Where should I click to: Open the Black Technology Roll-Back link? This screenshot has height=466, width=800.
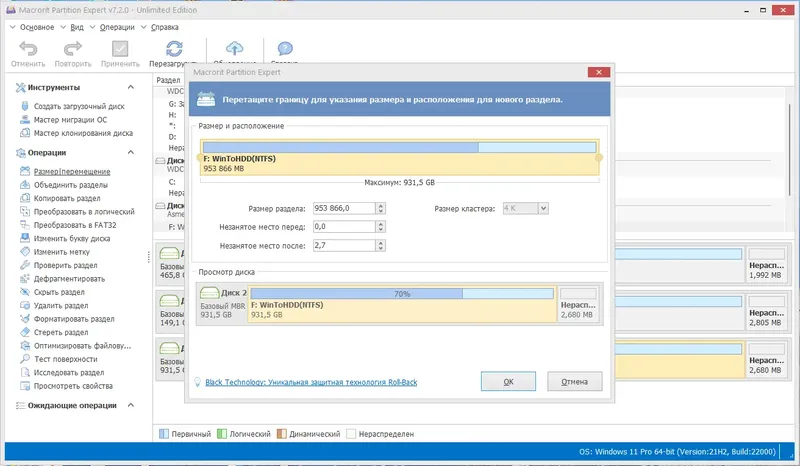coord(311,382)
